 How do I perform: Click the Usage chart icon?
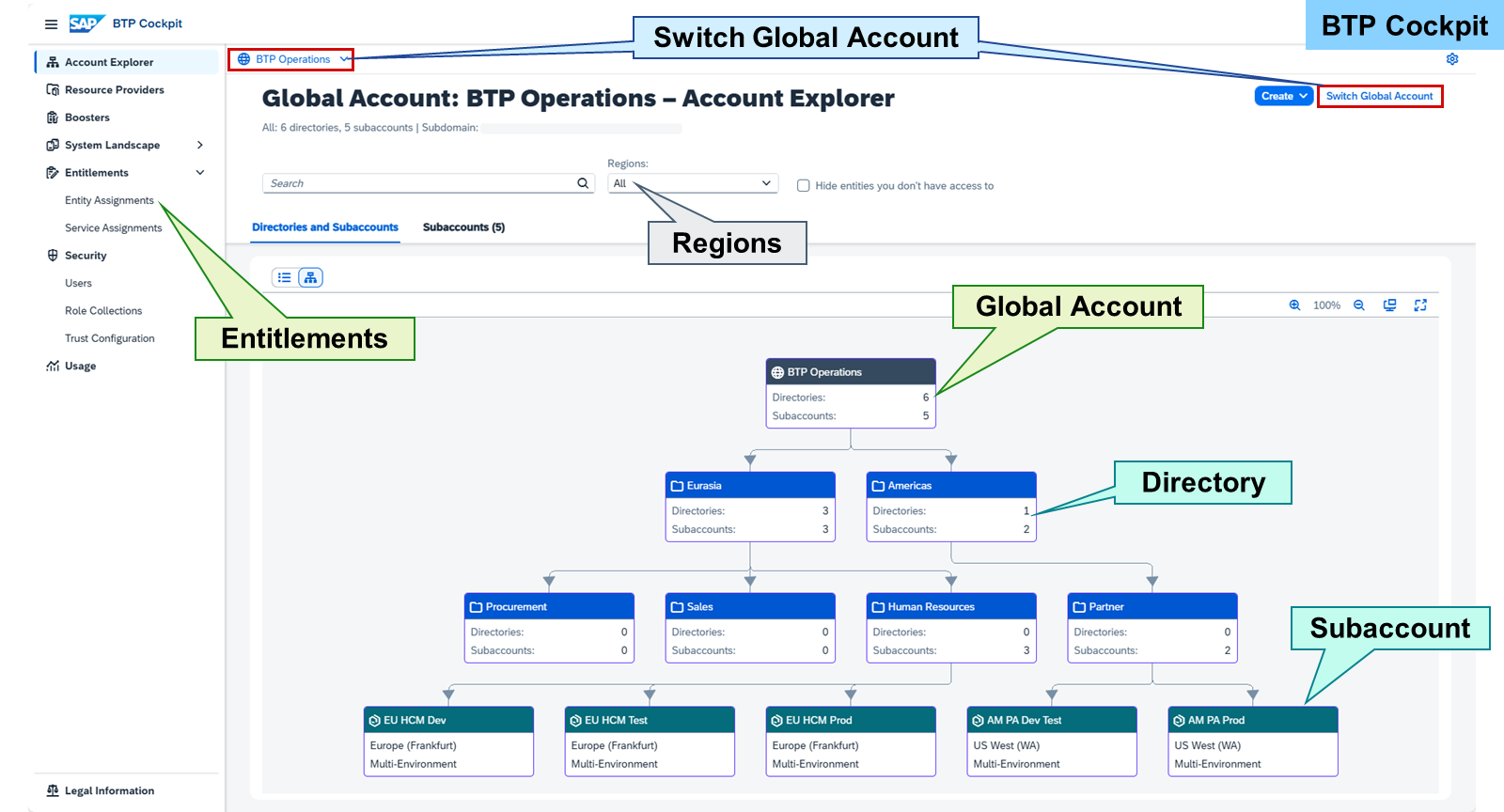tap(53, 367)
